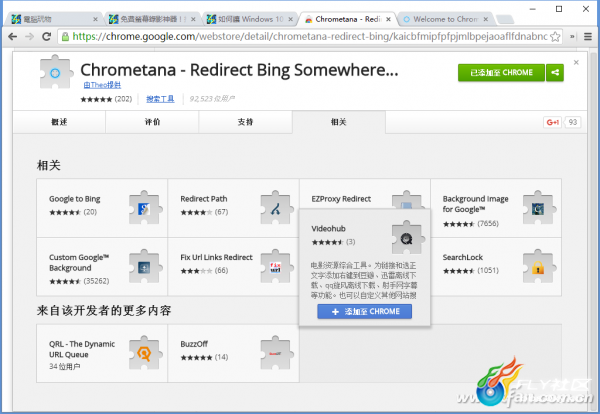Click Custom Google Background extension icon
This screenshot has height=414, width=600.
tap(145, 267)
